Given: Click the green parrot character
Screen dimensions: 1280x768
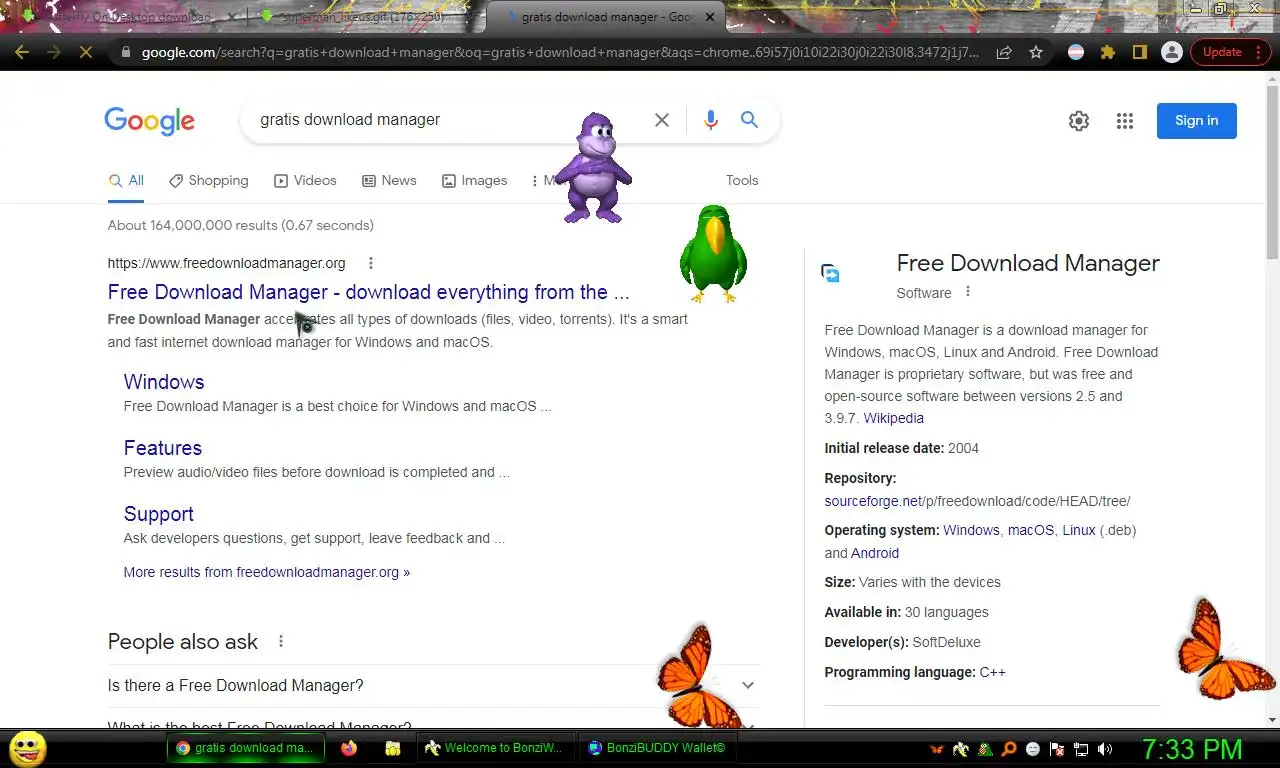Looking at the screenshot, I should 713,254.
